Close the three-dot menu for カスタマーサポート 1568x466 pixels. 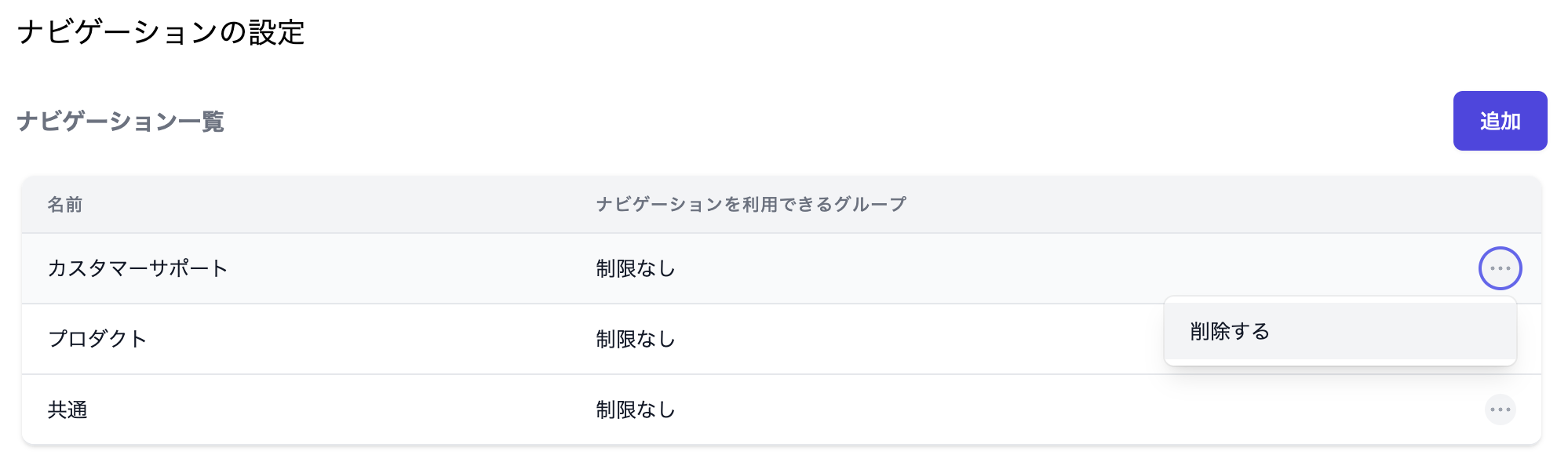pos(1500,268)
